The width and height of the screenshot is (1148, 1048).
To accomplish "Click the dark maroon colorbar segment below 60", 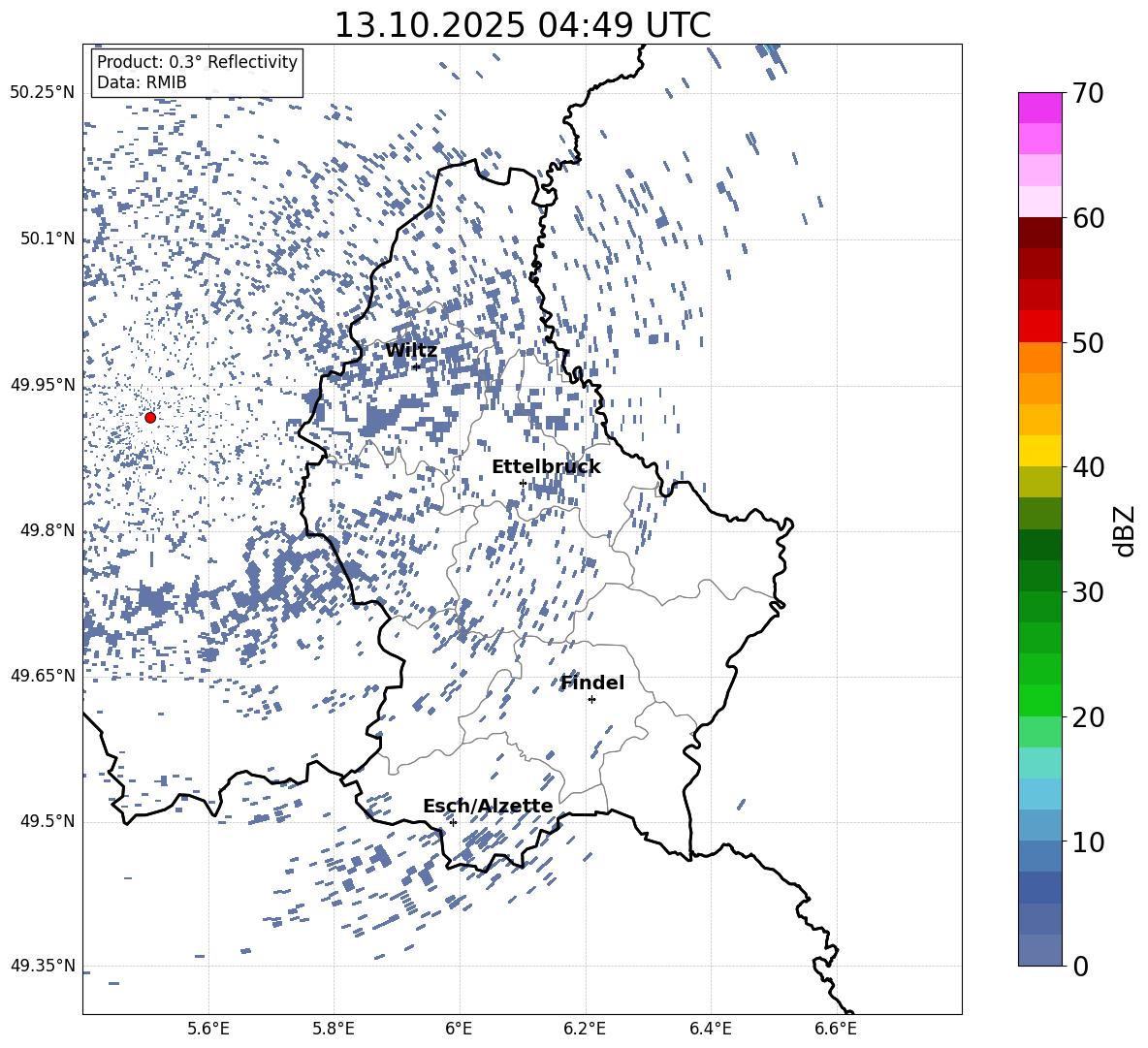I will tap(1039, 233).
